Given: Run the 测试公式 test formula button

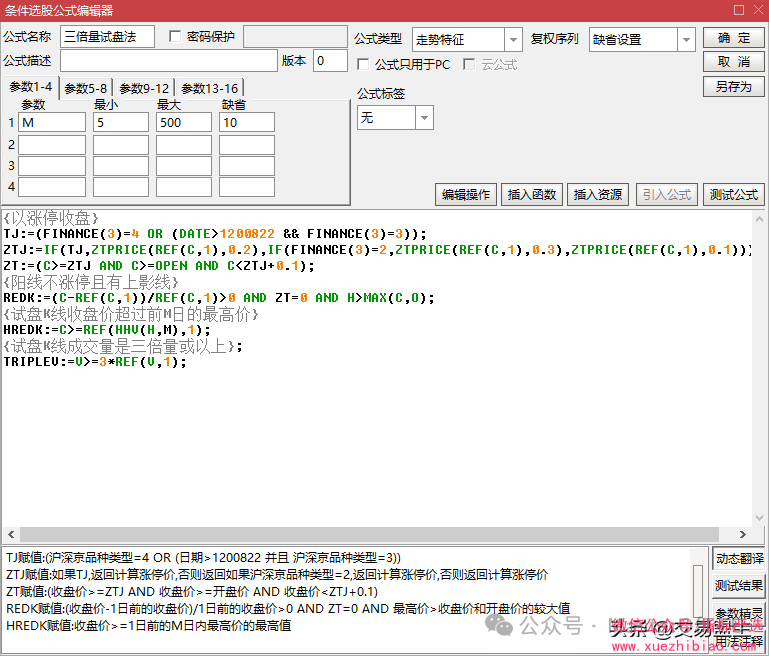Looking at the screenshot, I should click(x=734, y=195).
